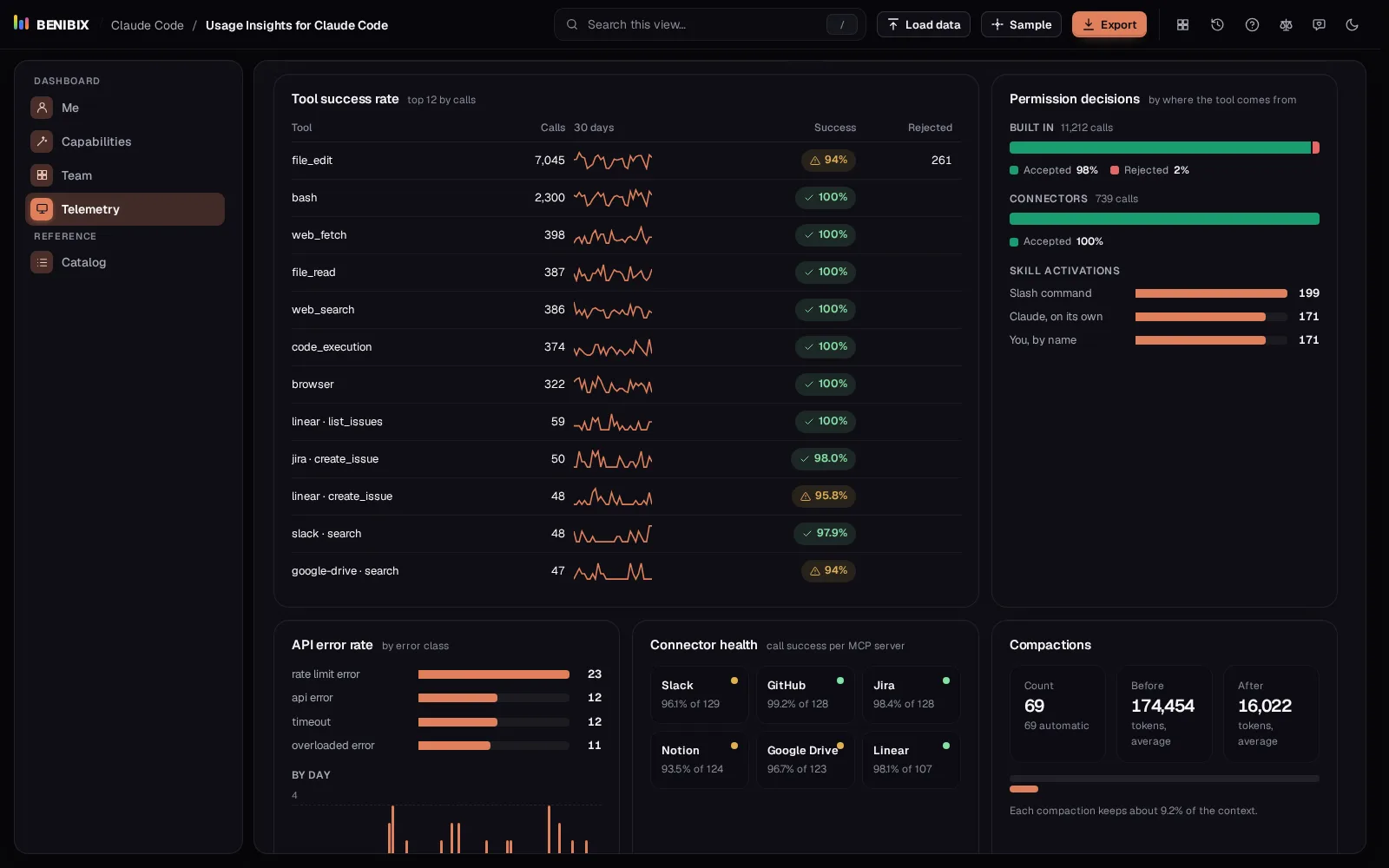The image size is (1389, 868).
Task: Click the Export button
Action: click(1109, 24)
